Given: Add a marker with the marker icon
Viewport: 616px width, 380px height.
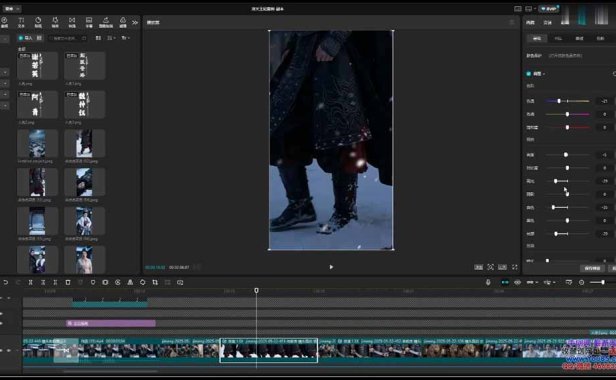Looking at the screenshot, I should [x=93, y=282].
